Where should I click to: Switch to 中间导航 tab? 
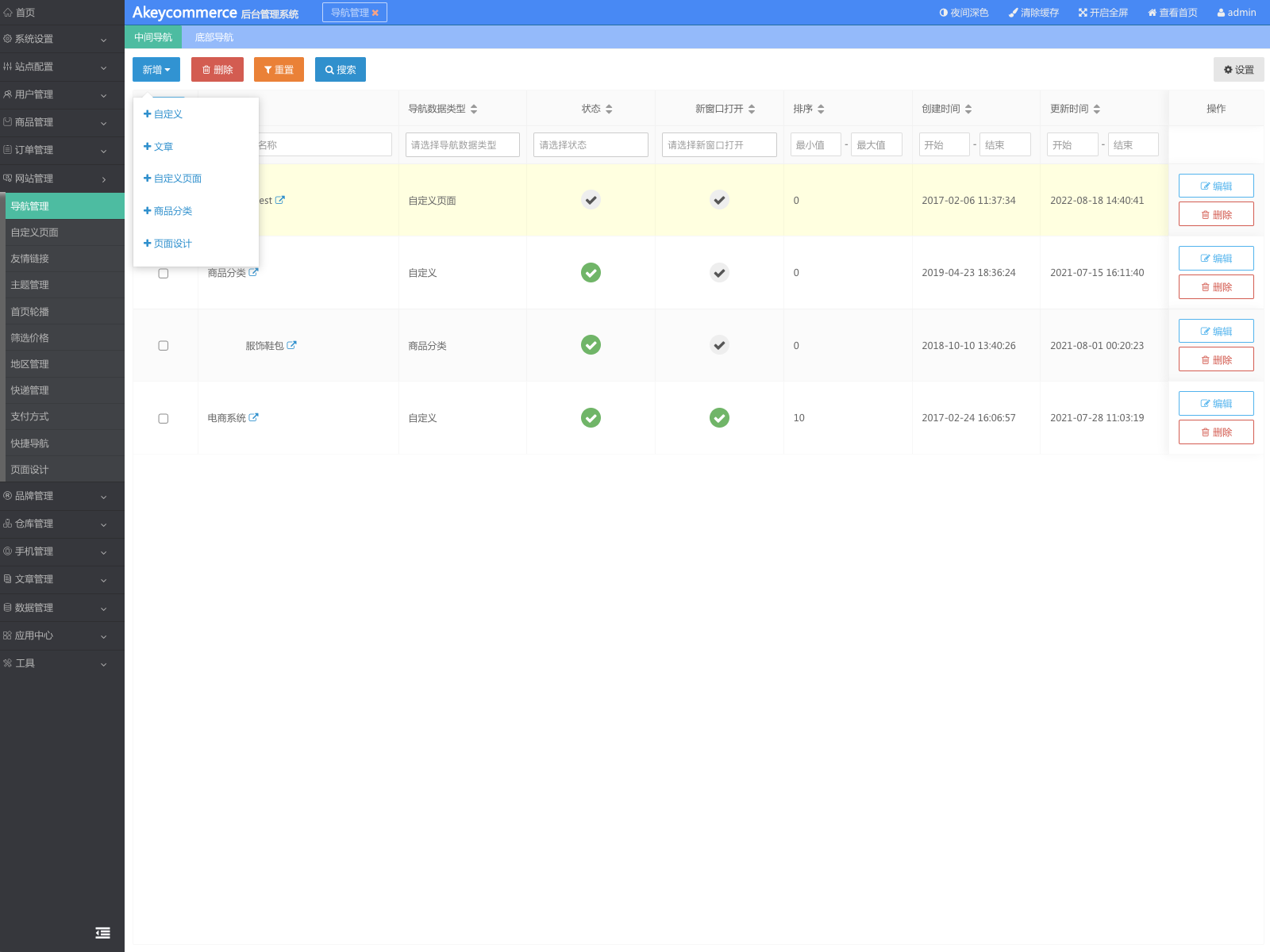[x=153, y=37]
